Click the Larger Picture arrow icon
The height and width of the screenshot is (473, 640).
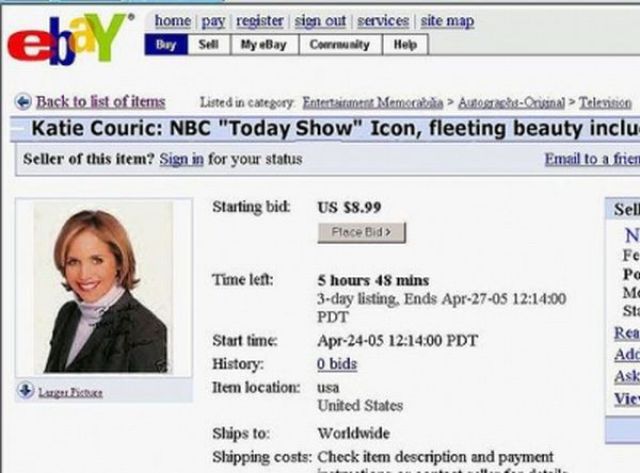(26, 391)
